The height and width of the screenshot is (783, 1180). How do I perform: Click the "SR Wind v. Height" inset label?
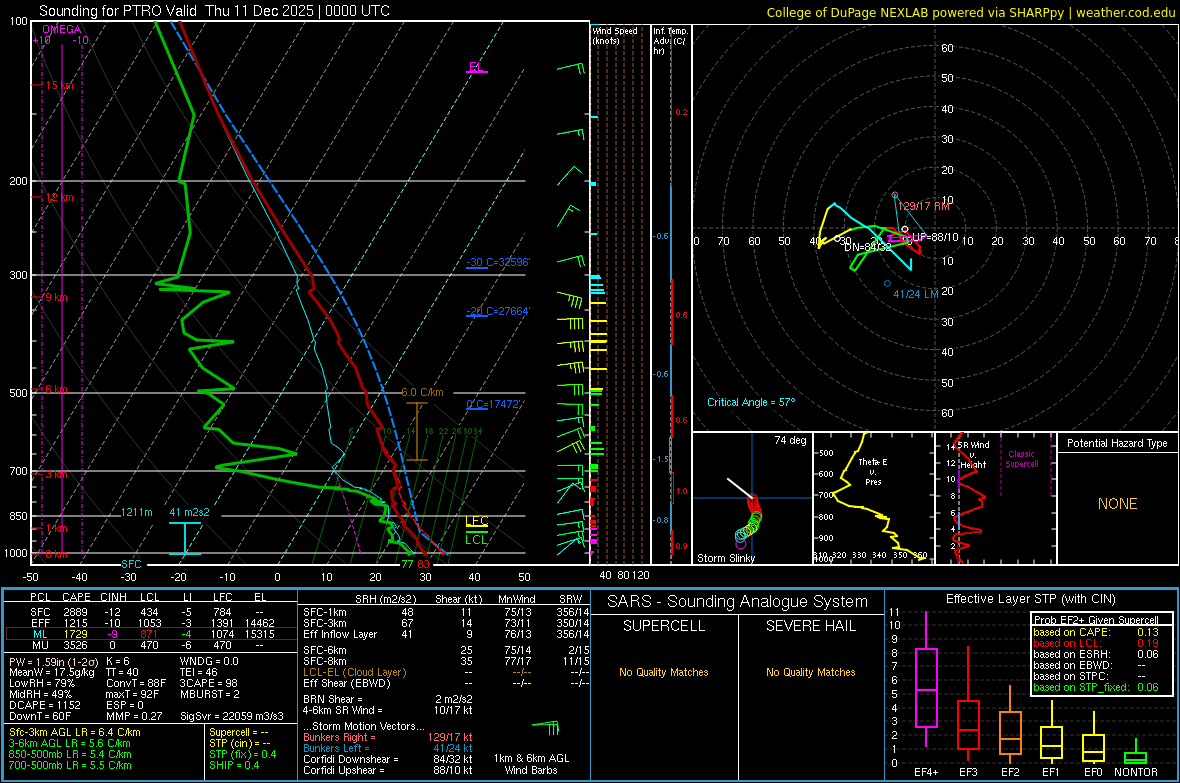973,455
